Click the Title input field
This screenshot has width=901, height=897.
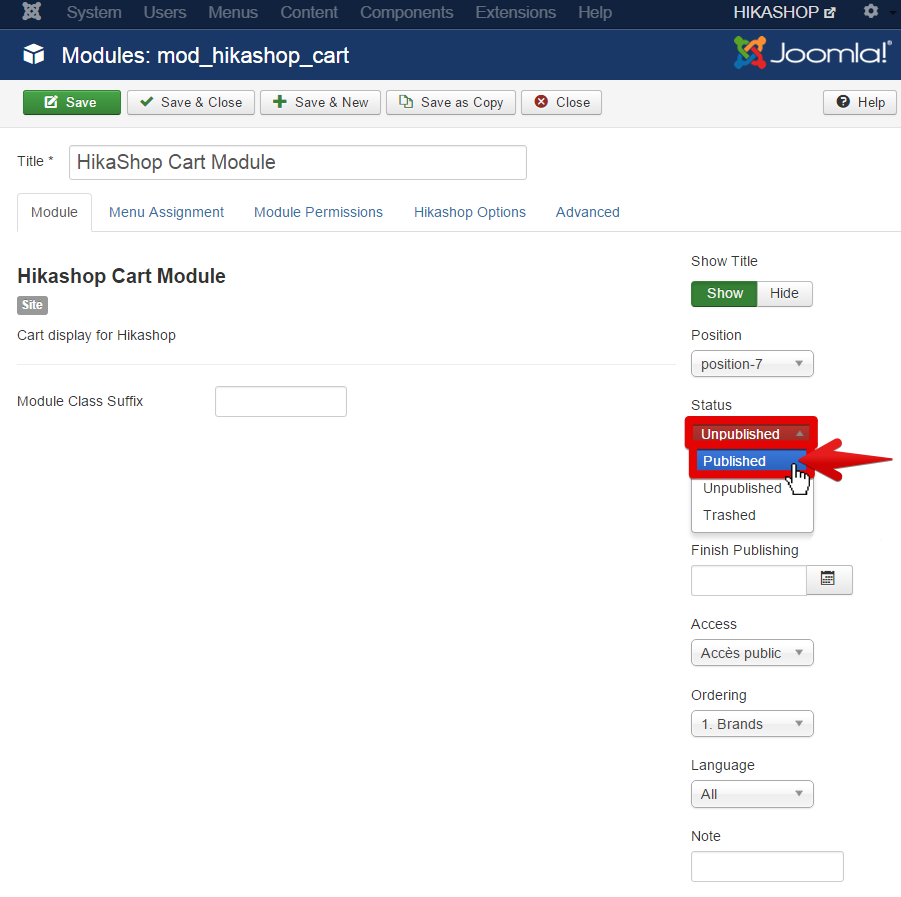pos(298,162)
